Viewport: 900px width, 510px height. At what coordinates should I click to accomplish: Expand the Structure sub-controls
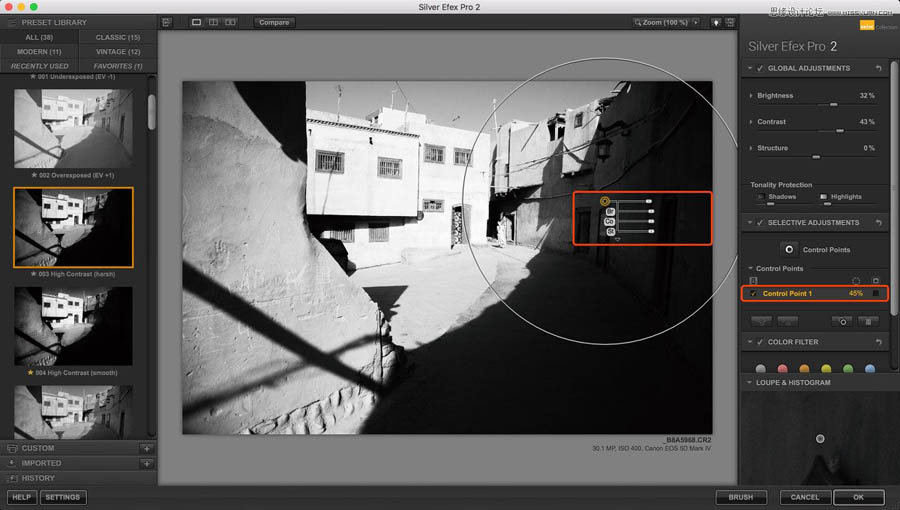(751, 148)
